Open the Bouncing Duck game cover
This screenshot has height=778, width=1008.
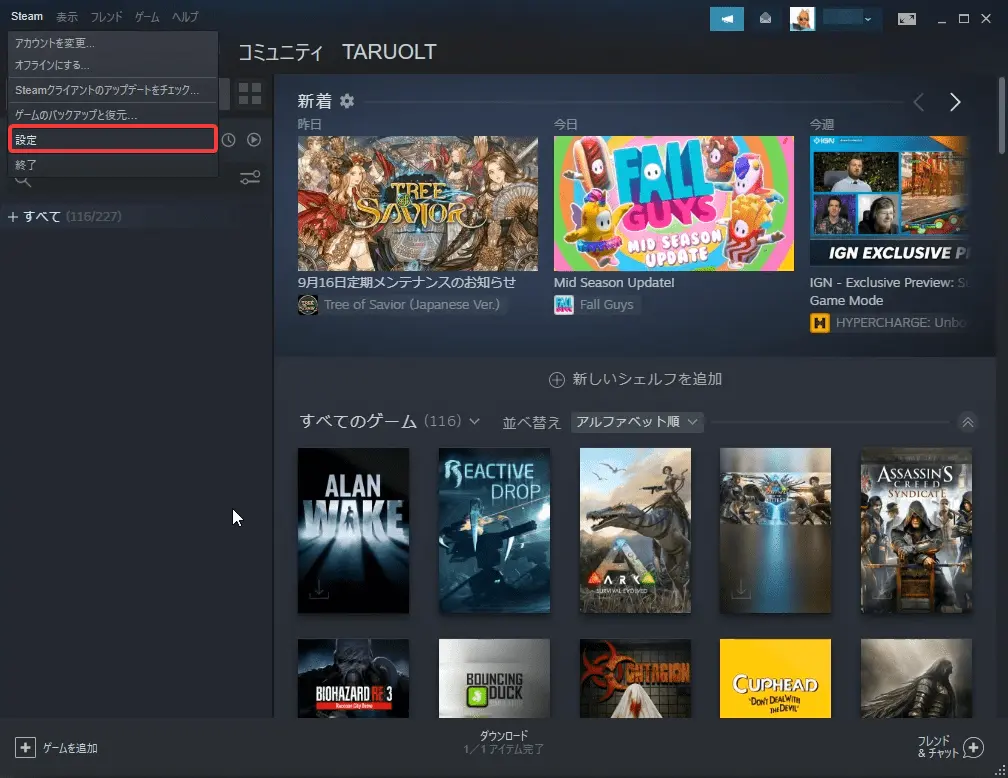pyautogui.click(x=494, y=678)
